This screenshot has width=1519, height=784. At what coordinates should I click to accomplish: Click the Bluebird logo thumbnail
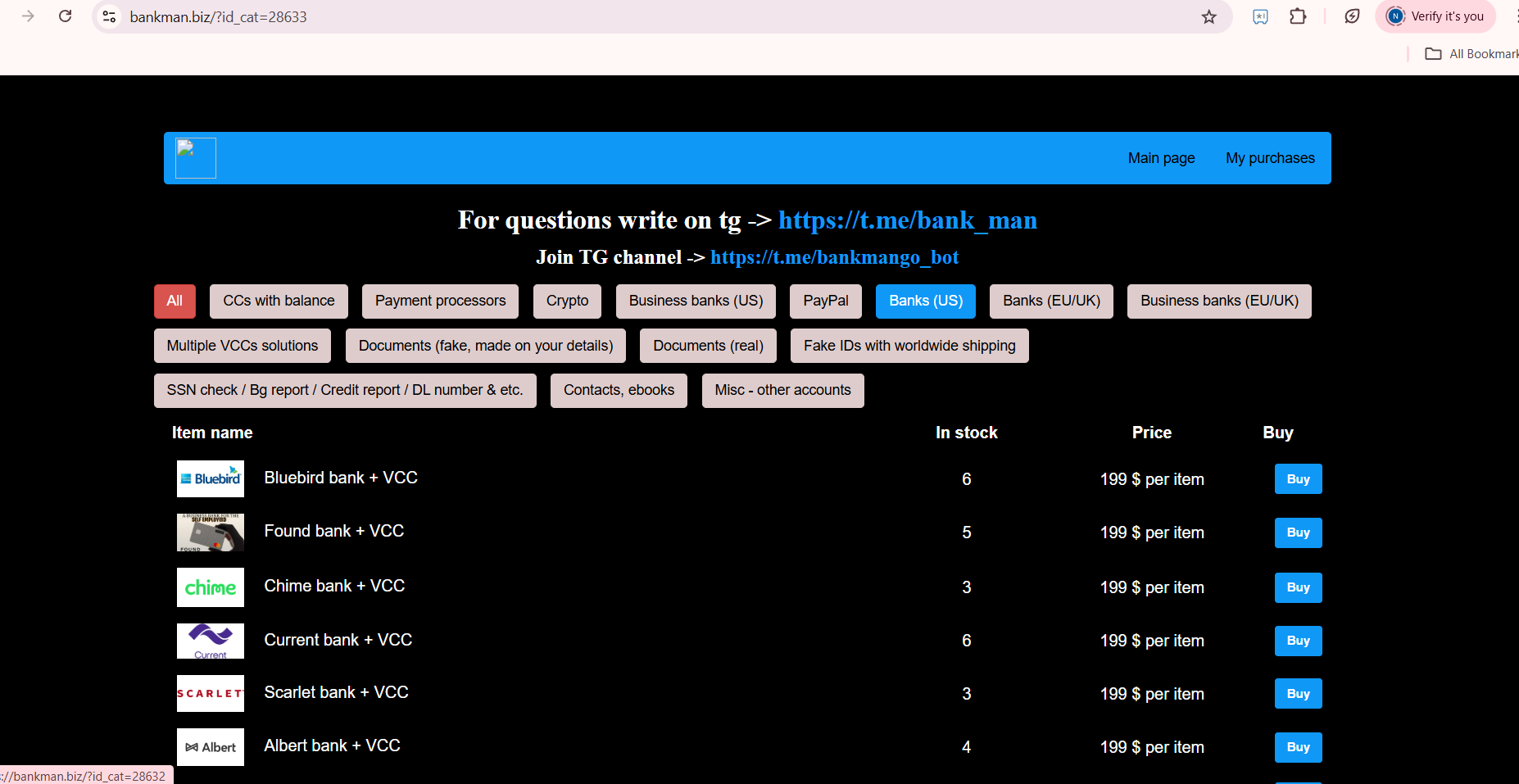coord(211,479)
